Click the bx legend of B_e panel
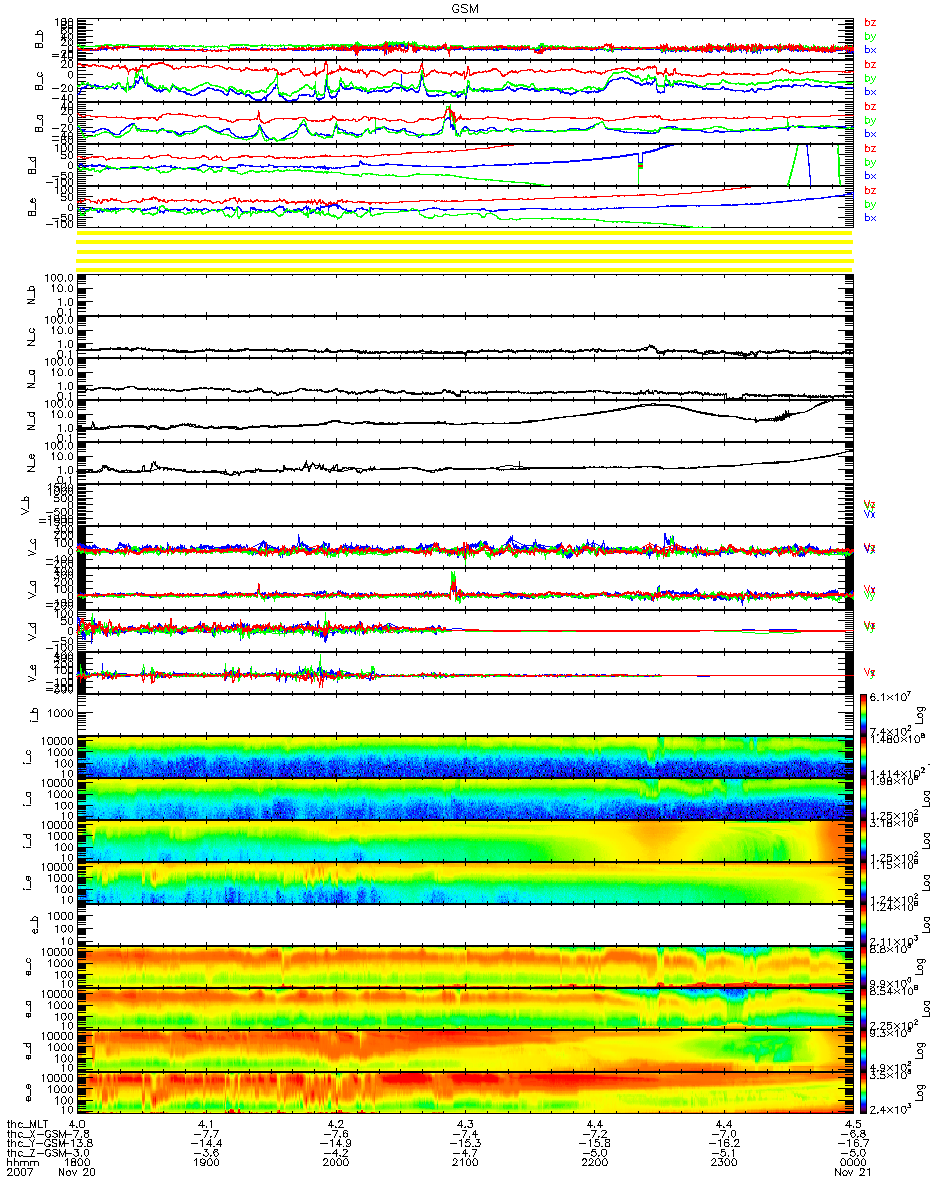930x1200 pixels. click(870, 218)
